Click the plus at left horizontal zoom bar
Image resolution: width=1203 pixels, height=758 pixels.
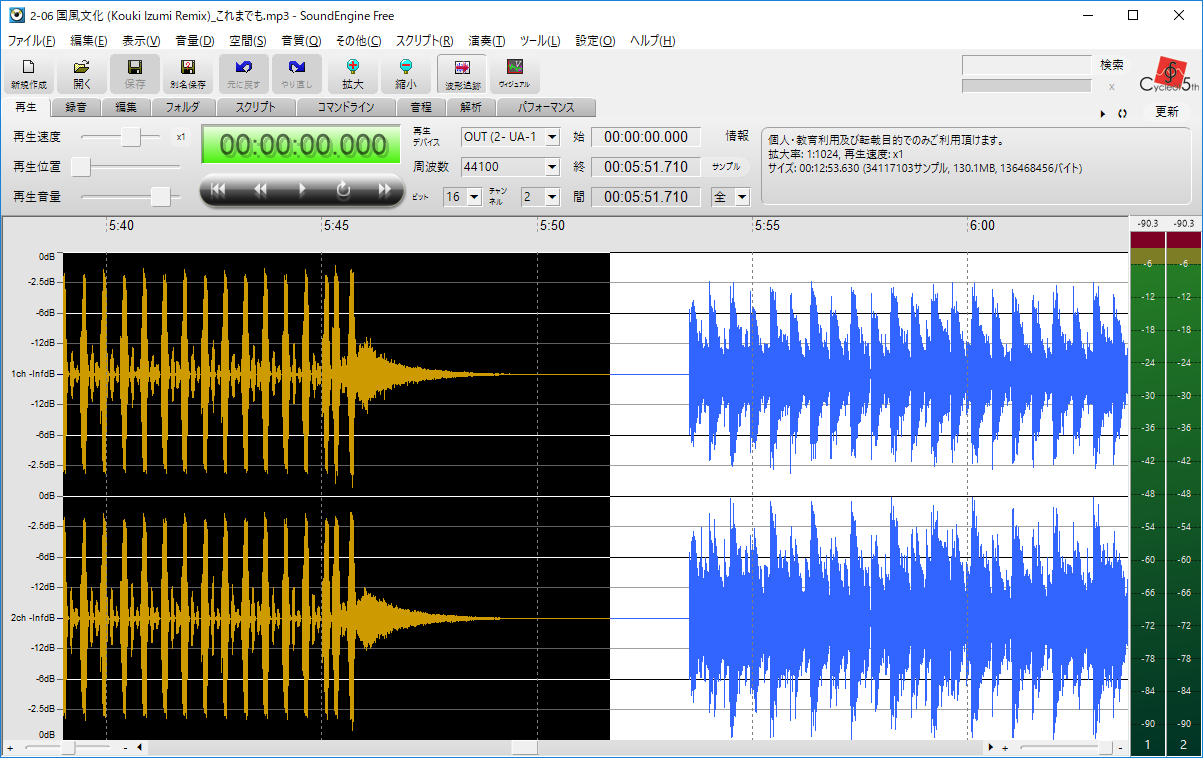10,748
